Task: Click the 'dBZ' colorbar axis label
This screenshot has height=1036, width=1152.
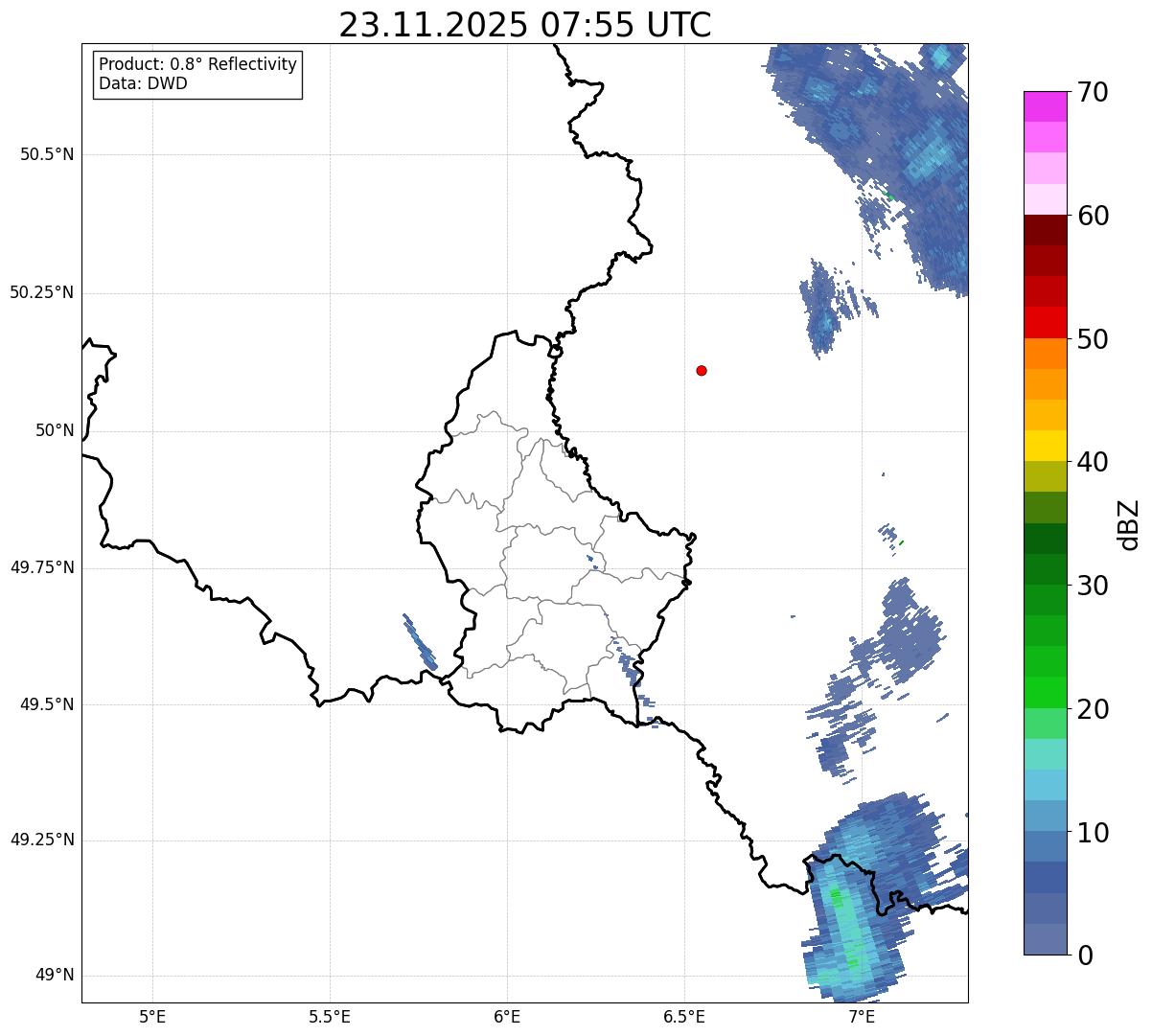Action: [1130, 524]
